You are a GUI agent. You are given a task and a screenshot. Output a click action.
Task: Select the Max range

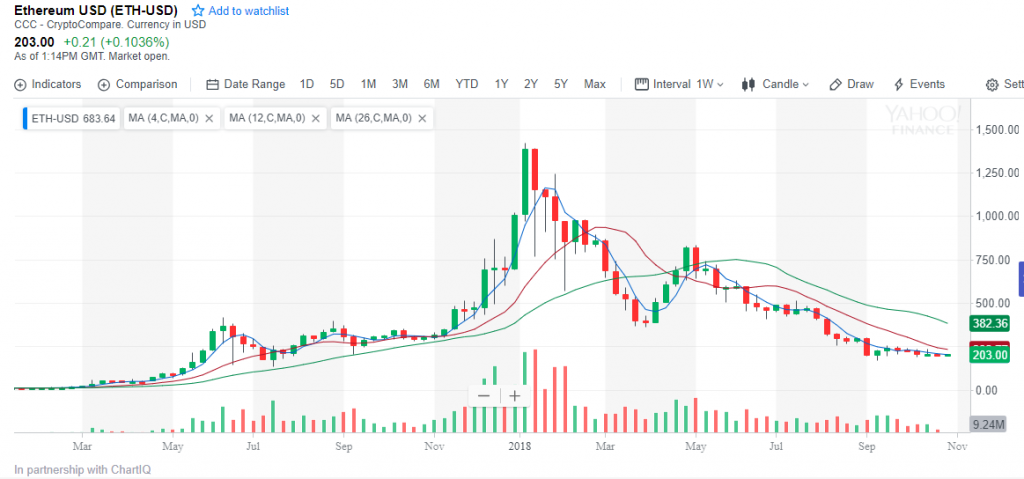tap(595, 84)
